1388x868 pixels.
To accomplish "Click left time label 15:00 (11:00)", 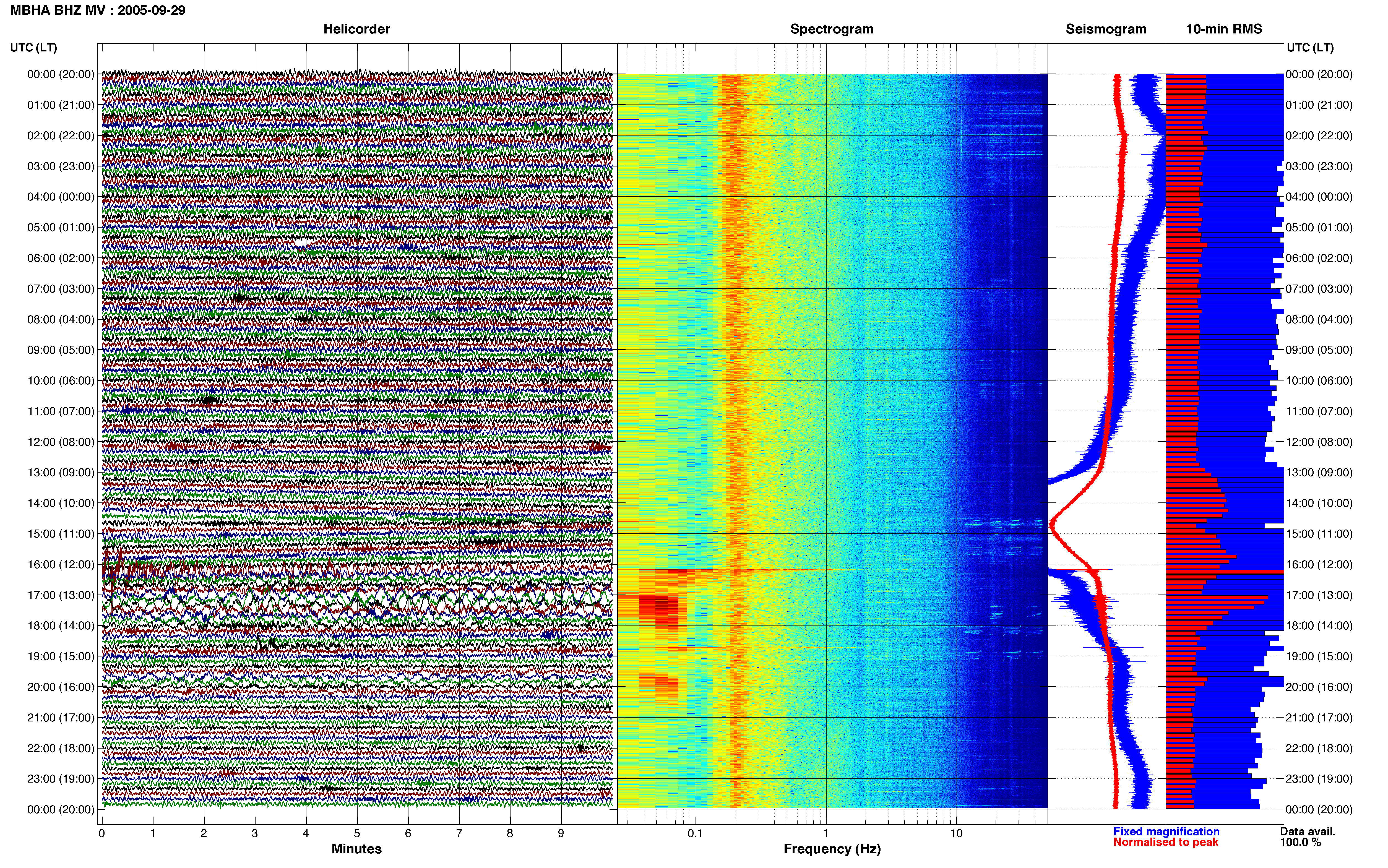I will point(61,534).
